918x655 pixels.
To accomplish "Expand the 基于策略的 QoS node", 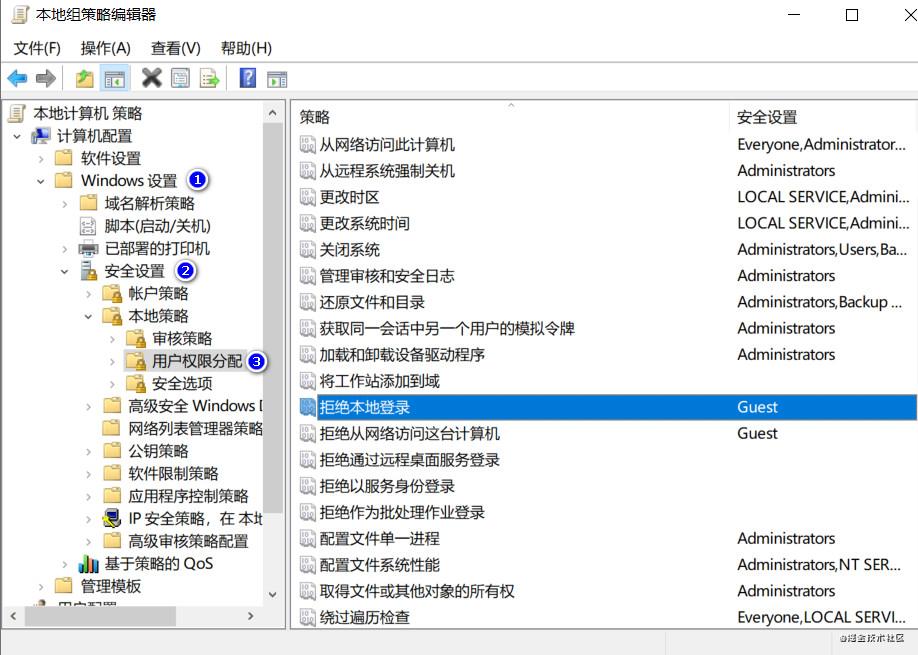I will coord(64,564).
